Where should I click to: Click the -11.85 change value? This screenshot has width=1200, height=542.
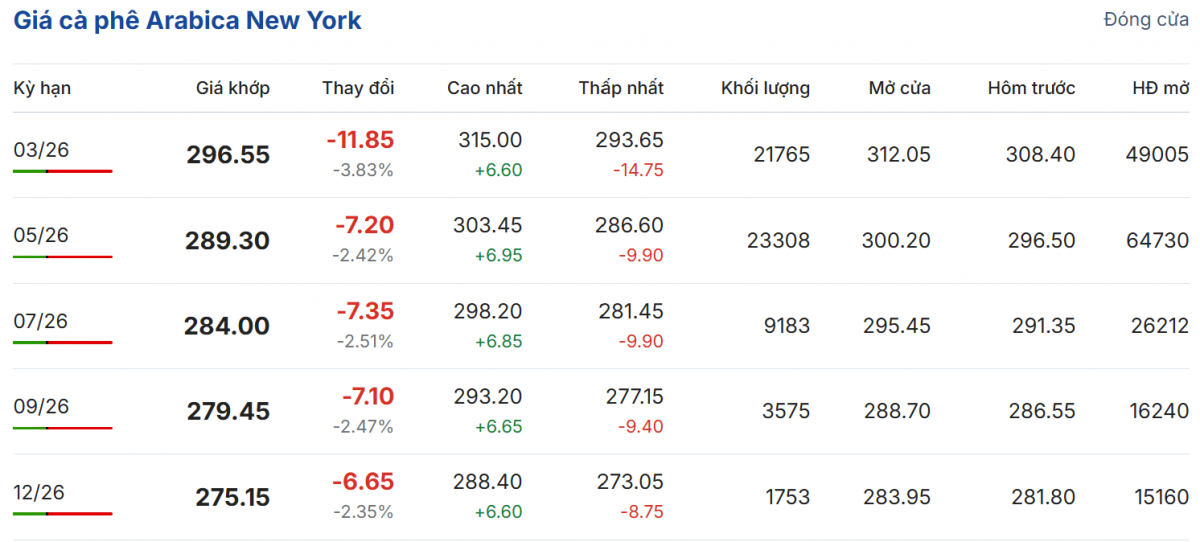pos(360,140)
